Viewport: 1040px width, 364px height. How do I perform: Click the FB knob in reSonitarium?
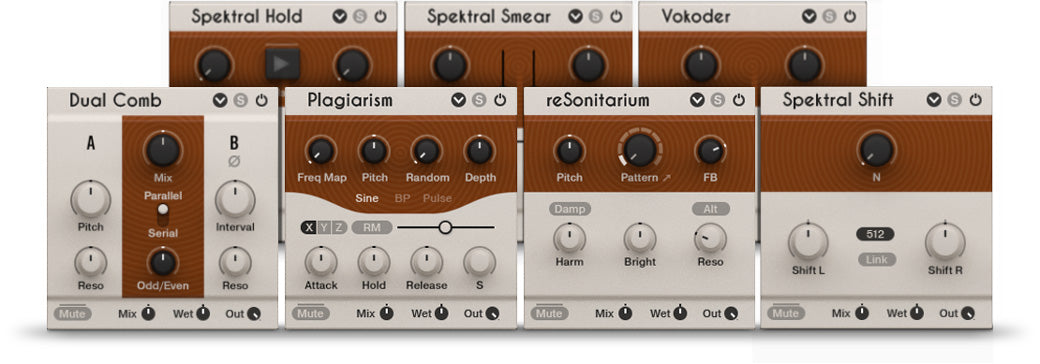[x=710, y=151]
